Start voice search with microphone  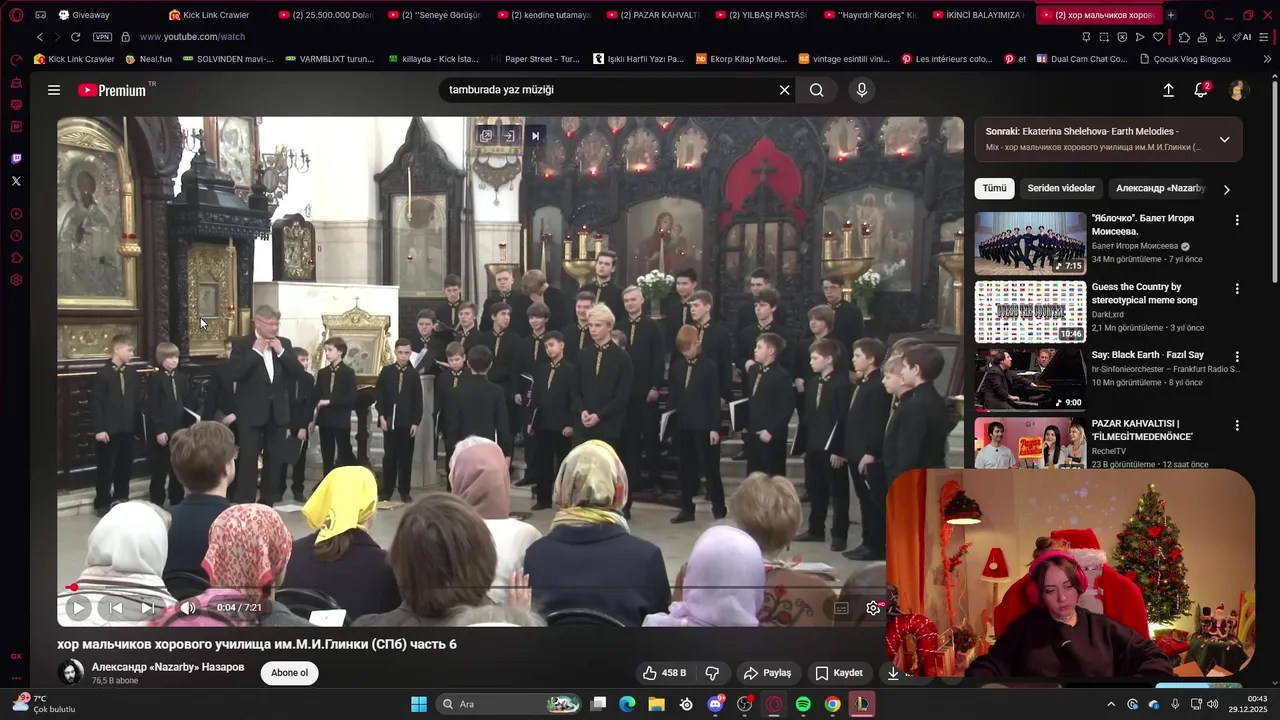point(861,90)
